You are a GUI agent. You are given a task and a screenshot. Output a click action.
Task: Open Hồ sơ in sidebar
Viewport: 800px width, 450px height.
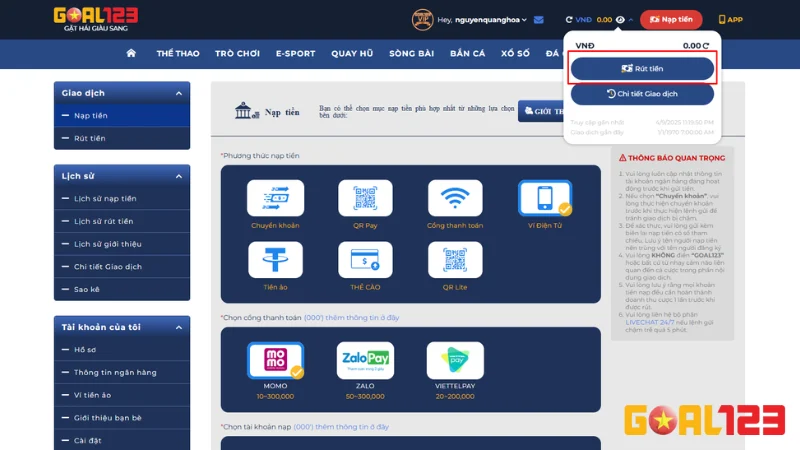point(122,349)
